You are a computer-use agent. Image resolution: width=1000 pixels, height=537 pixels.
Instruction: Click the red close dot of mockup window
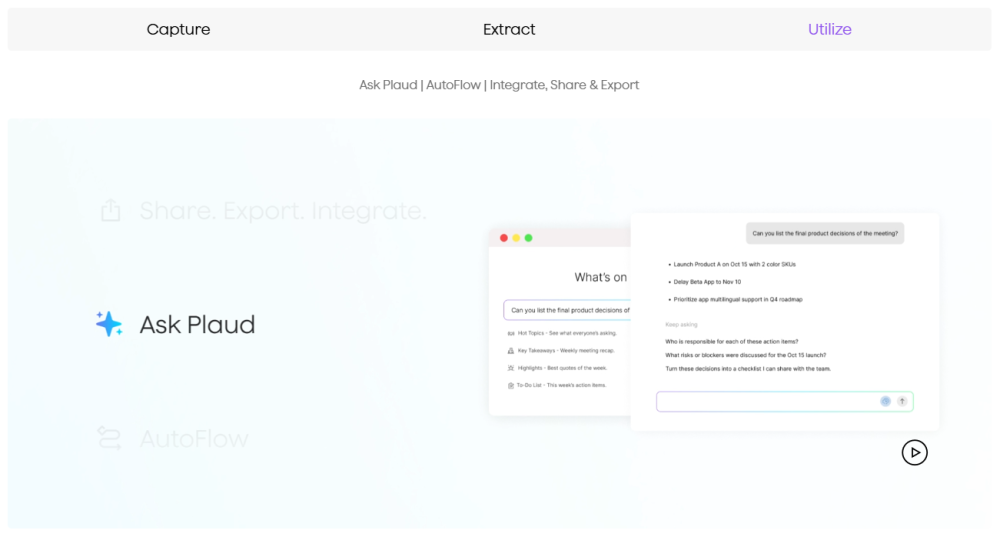point(504,238)
